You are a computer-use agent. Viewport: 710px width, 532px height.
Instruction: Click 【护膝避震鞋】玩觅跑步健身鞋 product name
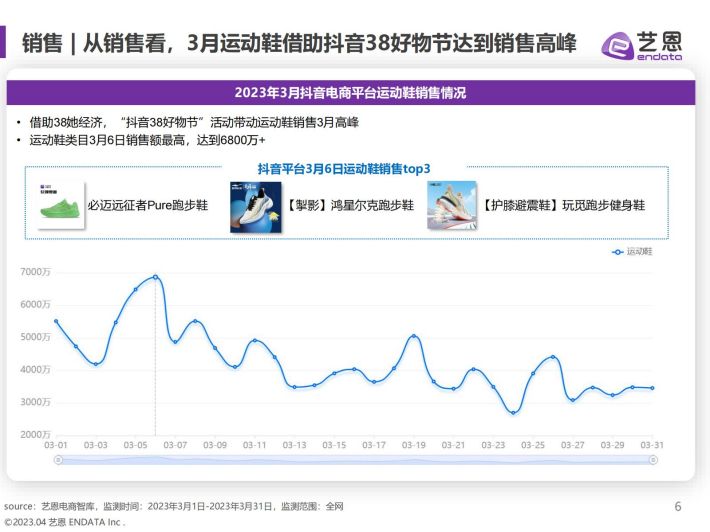pos(562,205)
